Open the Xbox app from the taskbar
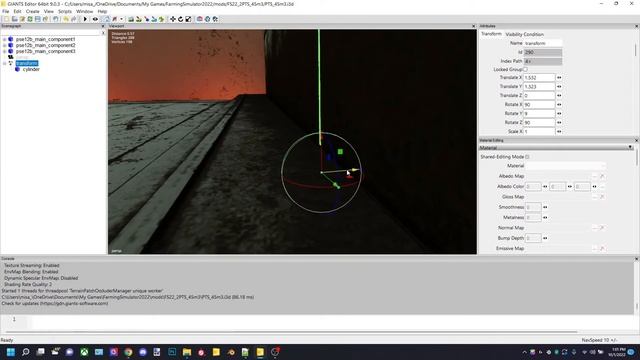The height and width of the screenshot is (360, 640). [x=84, y=352]
